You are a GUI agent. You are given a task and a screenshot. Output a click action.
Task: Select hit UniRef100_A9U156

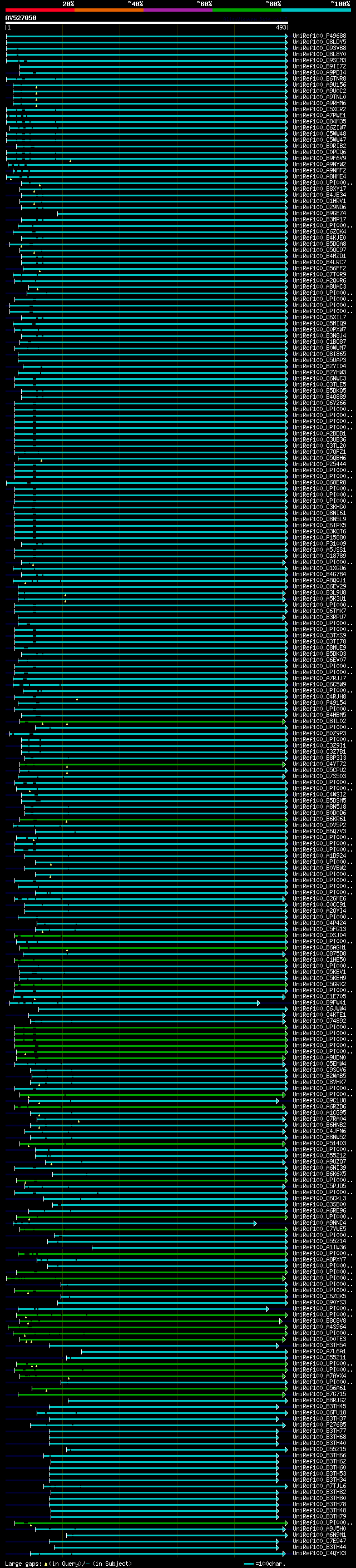[x=319, y=85]
